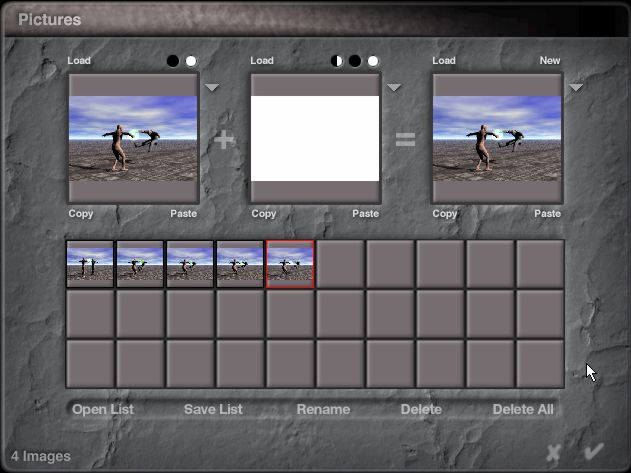The image size is (631, 473).
Task: Cancel the Pictures dialog with X icon
Action: [x=554, y=453]
